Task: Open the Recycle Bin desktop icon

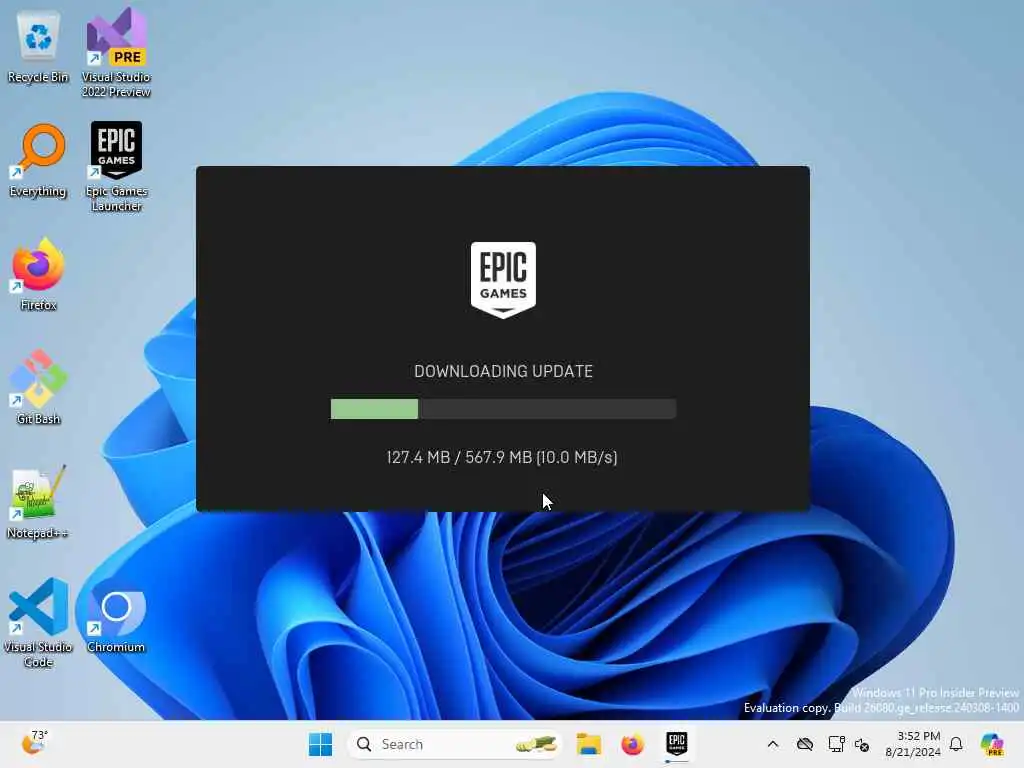Action: tap(38, 47)
